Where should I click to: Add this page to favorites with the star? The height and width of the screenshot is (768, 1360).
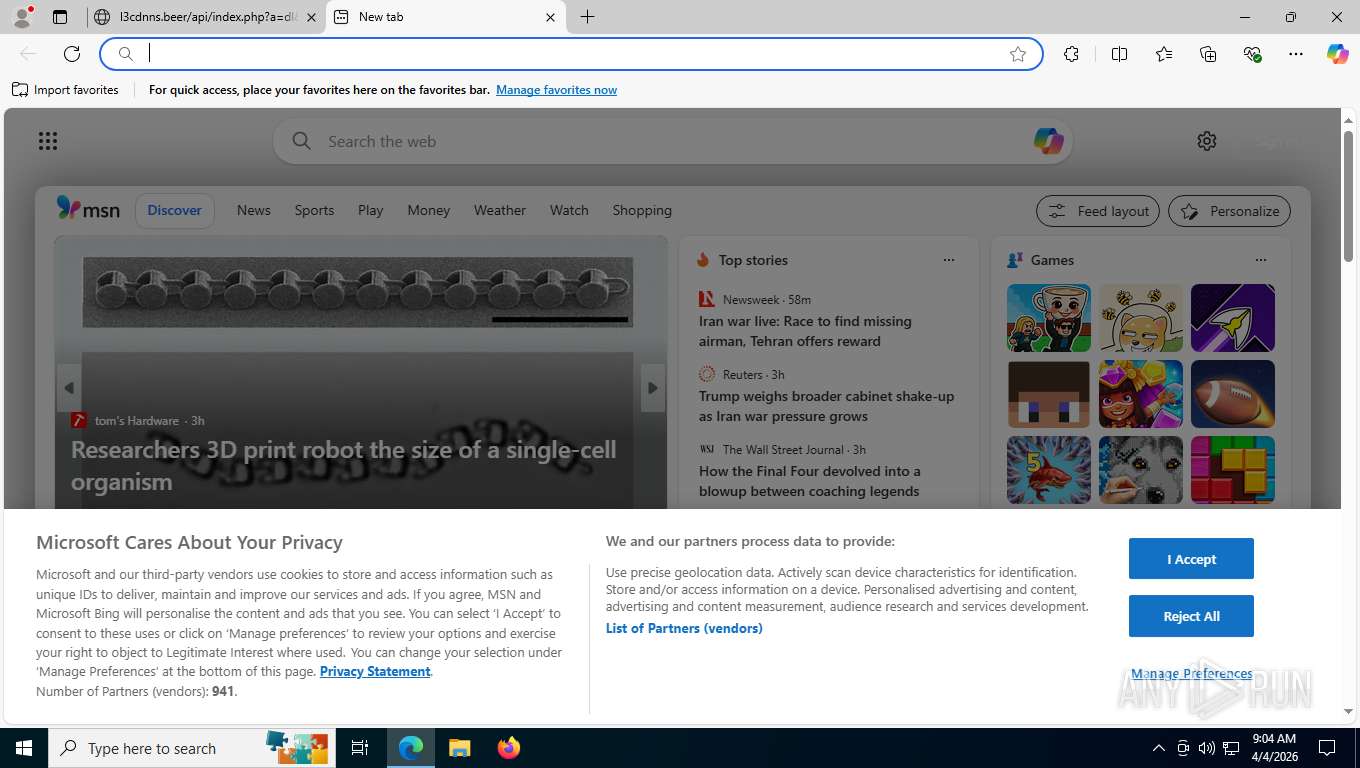pos(1018,54)
